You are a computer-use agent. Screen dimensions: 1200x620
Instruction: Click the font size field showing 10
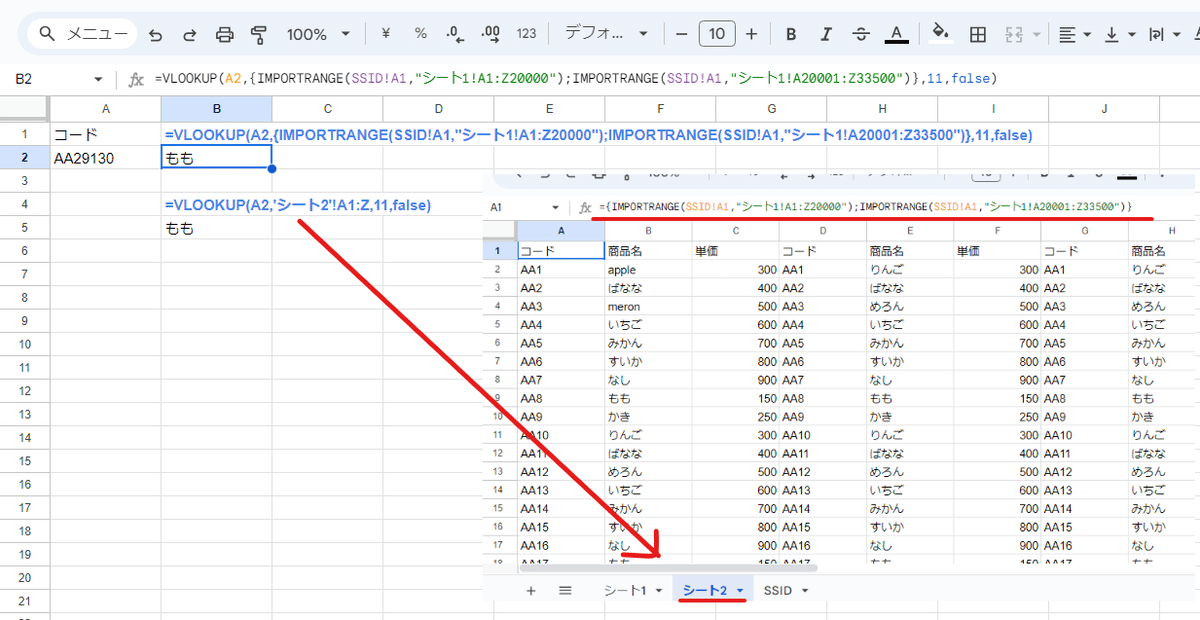[716, 34]
